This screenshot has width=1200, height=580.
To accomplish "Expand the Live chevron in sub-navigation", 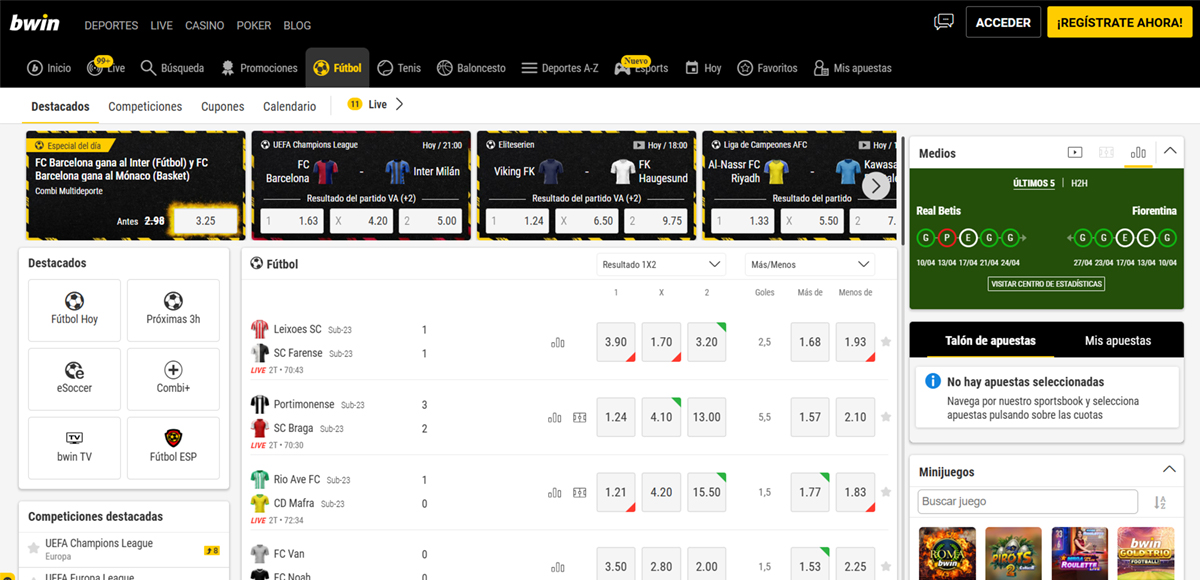I will click(400, 104).
